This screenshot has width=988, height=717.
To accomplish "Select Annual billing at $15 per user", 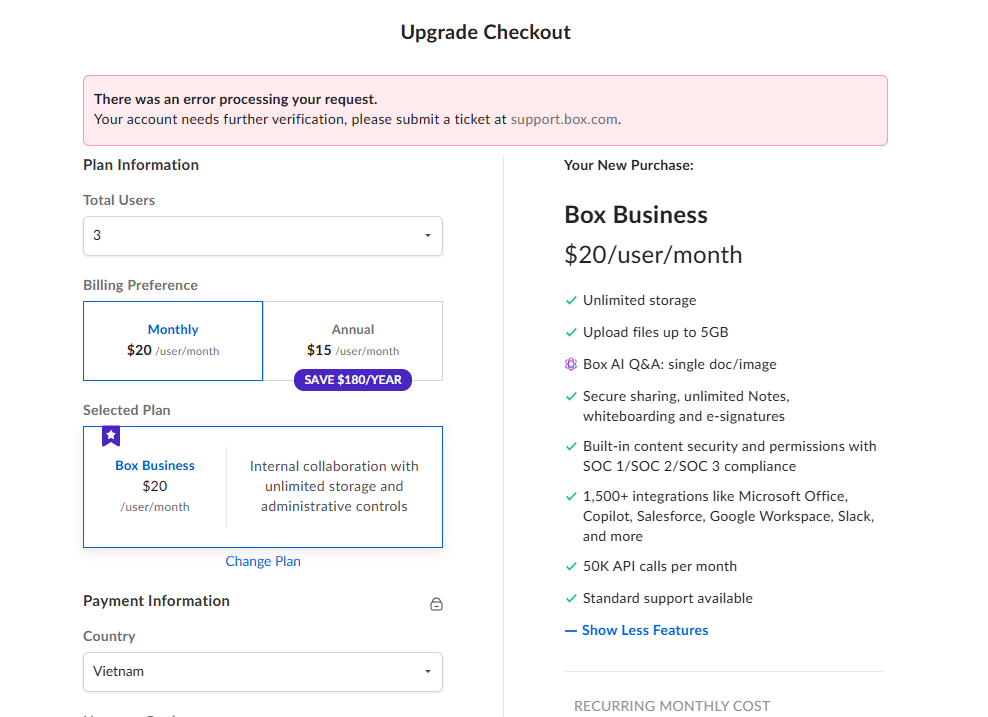I will [x=352, y=340].
